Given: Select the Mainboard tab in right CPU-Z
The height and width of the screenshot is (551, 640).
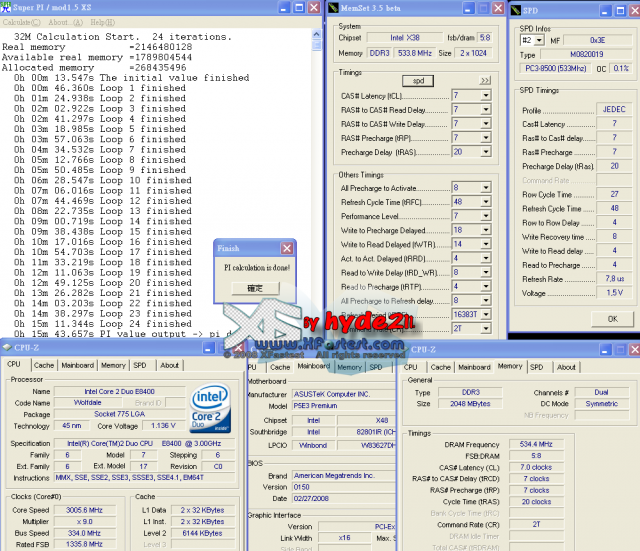Looking at the screenshot, I should coord(474,367).
